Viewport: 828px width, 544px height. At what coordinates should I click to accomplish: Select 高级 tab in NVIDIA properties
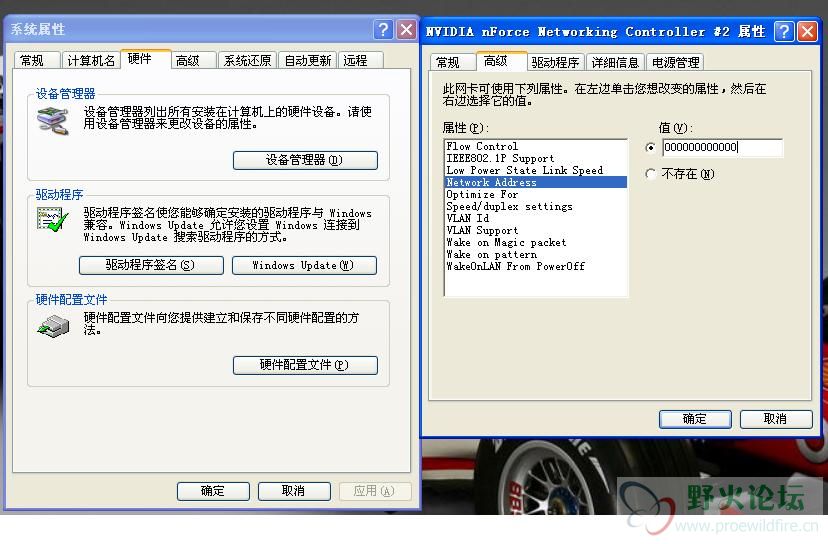(x=501, y=61)
